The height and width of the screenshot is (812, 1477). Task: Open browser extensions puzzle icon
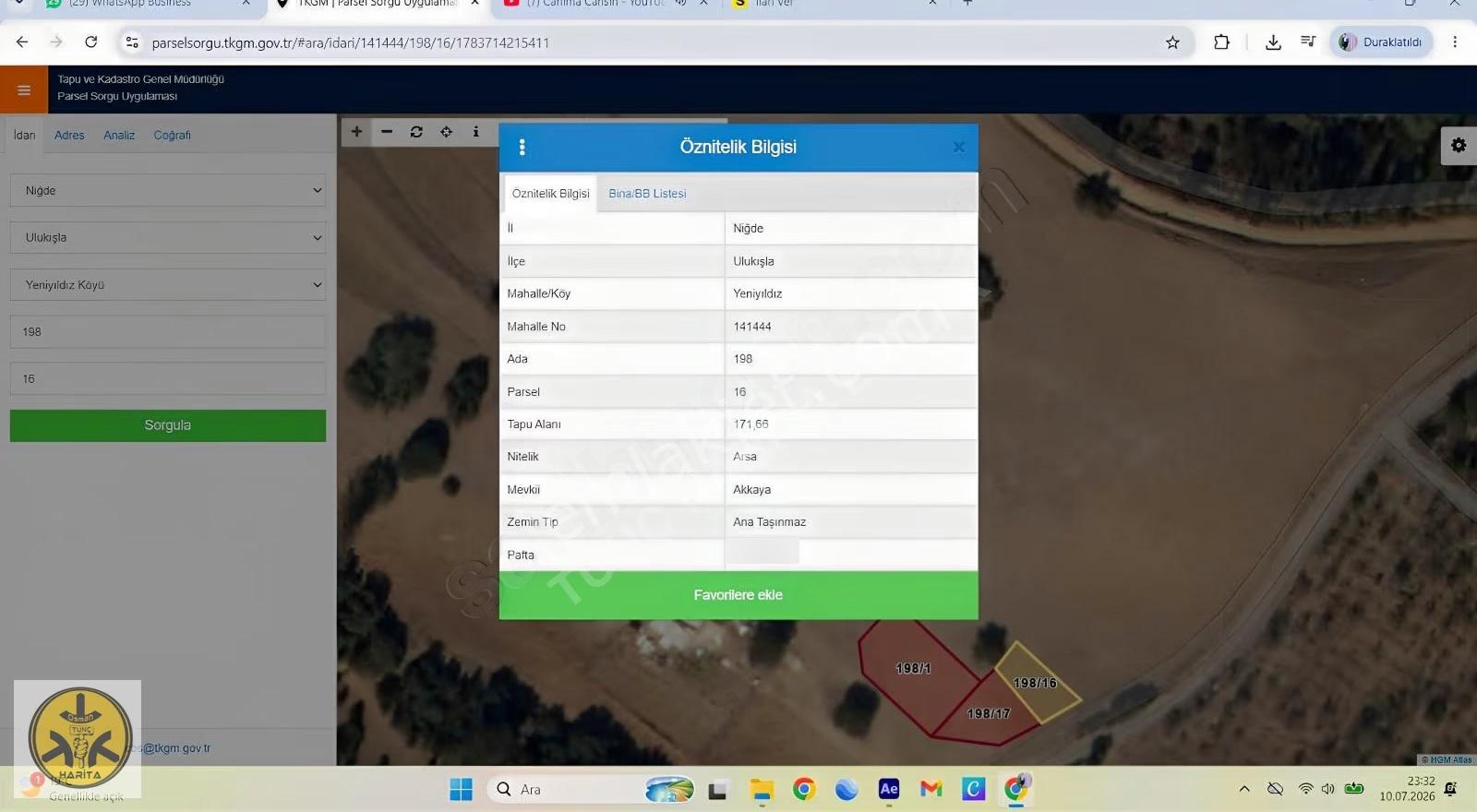1221,42
